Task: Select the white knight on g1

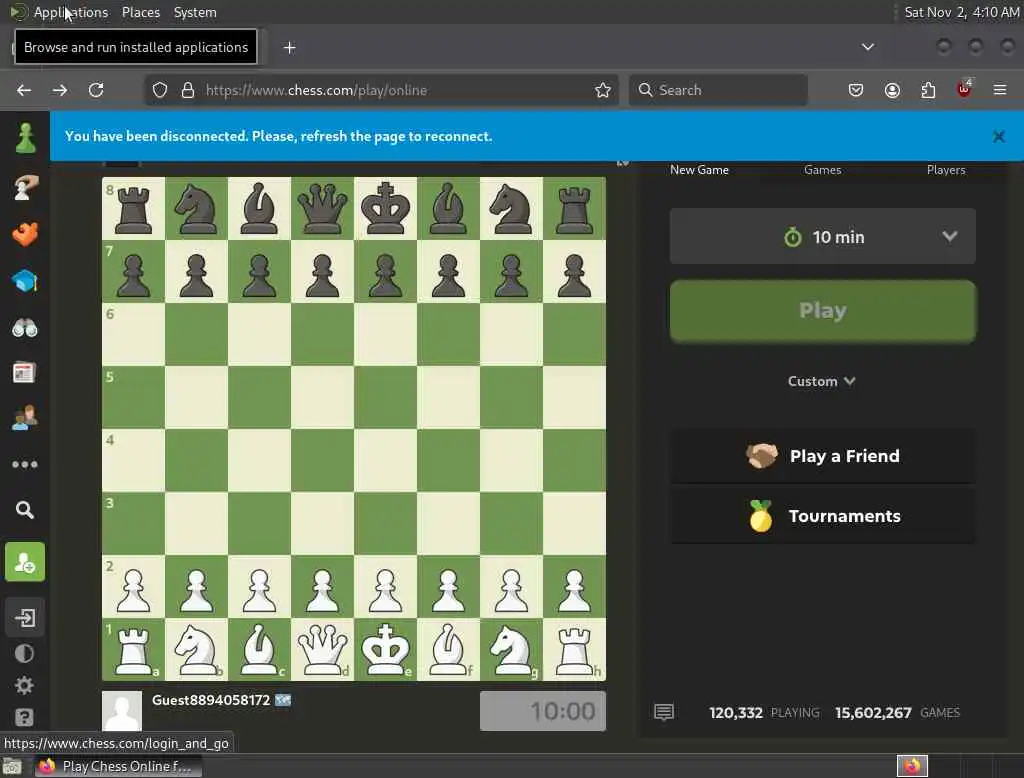Action: [511, 649]
